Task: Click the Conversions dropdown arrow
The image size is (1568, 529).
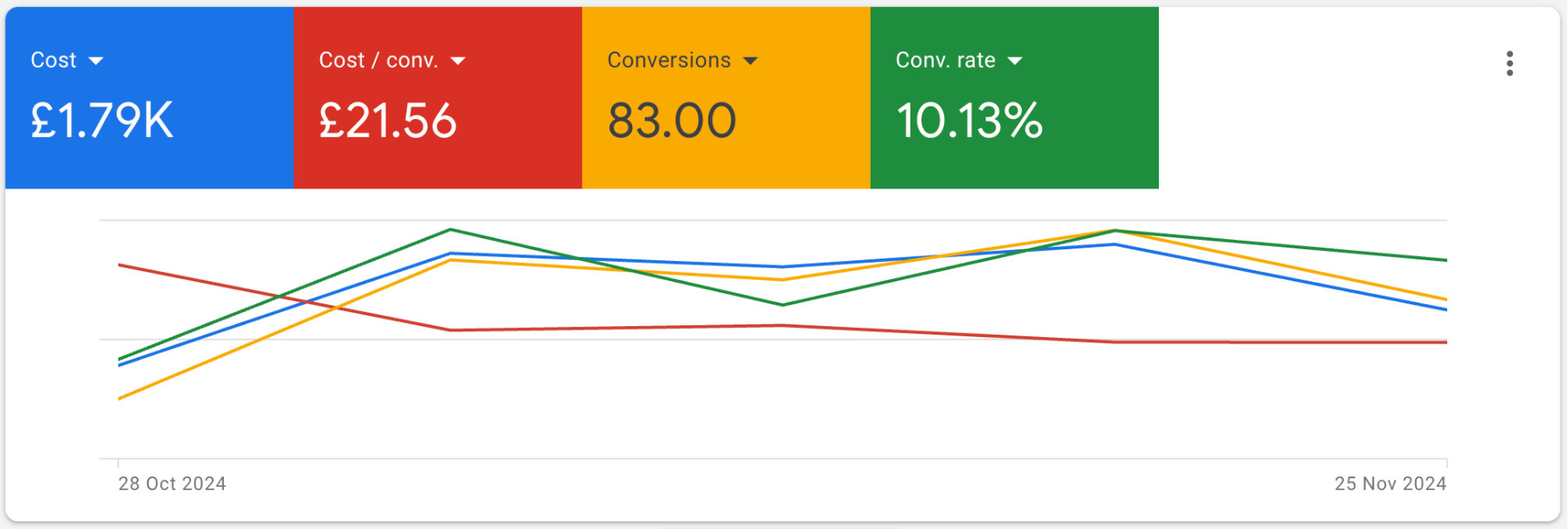Action: (751, 61)
